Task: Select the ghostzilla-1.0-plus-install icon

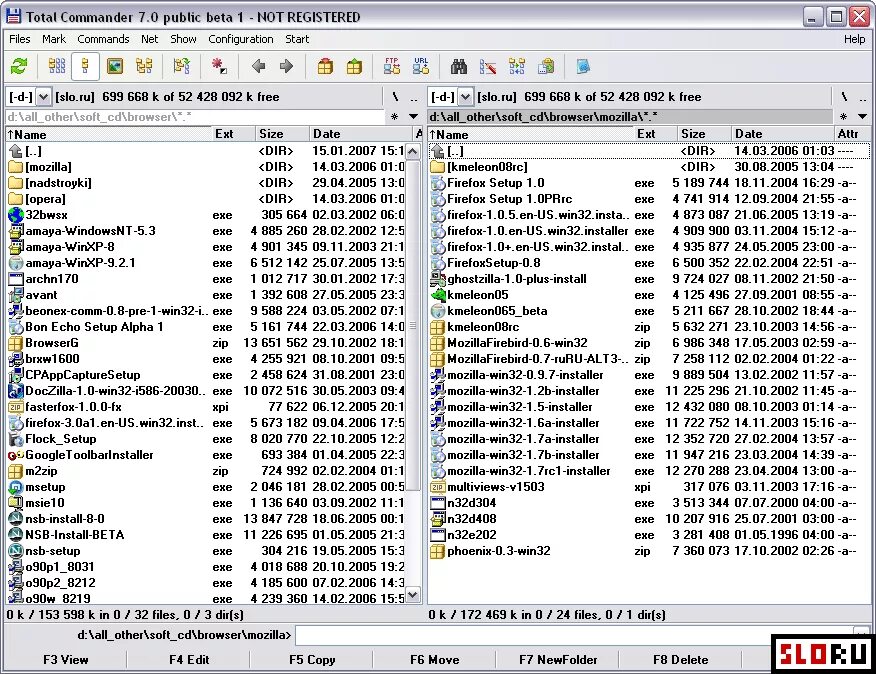Action: 438,279
